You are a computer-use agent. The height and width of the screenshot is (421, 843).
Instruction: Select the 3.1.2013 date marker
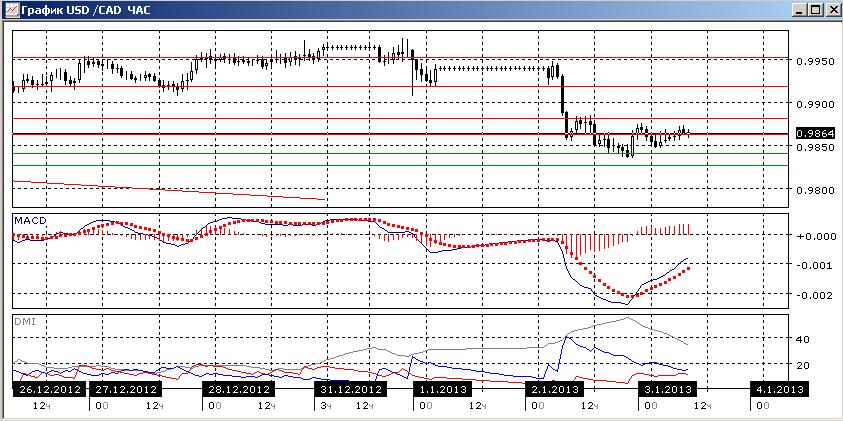click(667, 389)
